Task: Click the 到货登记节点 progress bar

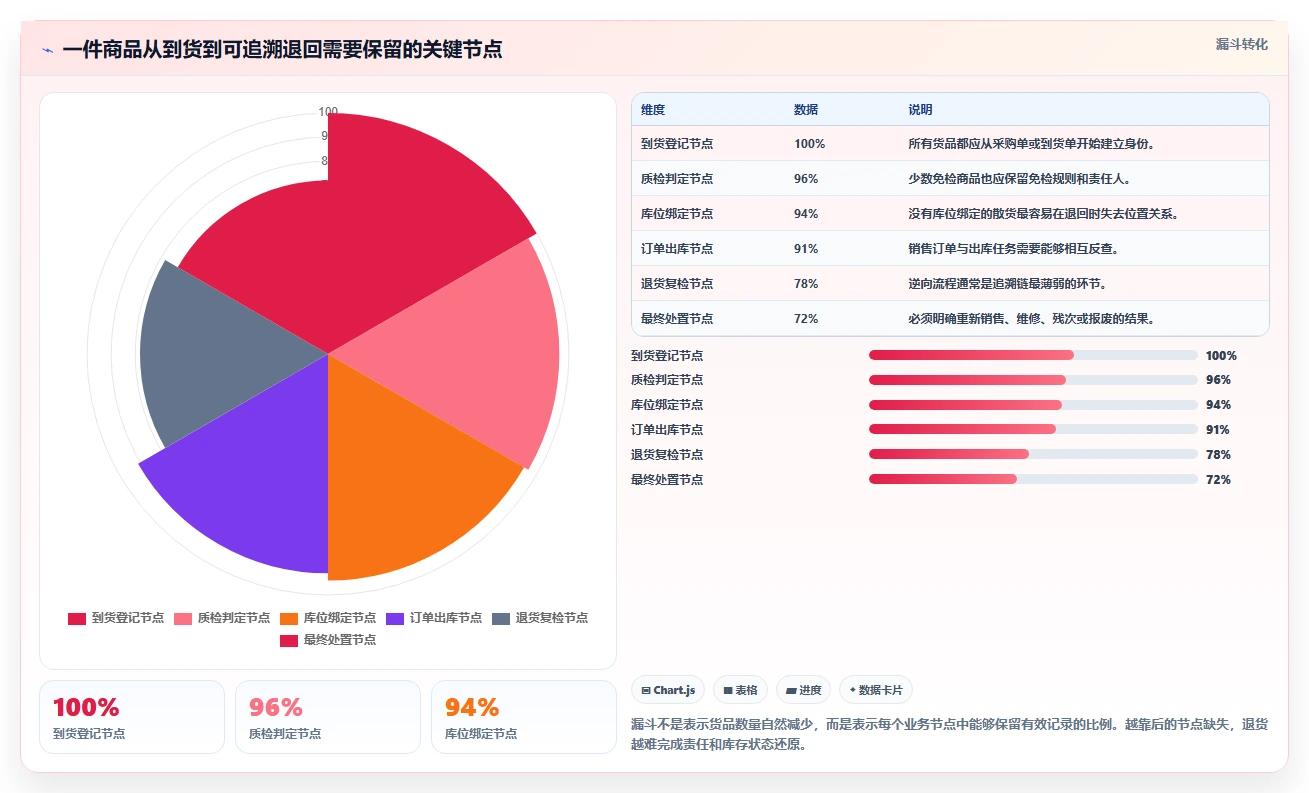Action: (x=1033, y=355)
